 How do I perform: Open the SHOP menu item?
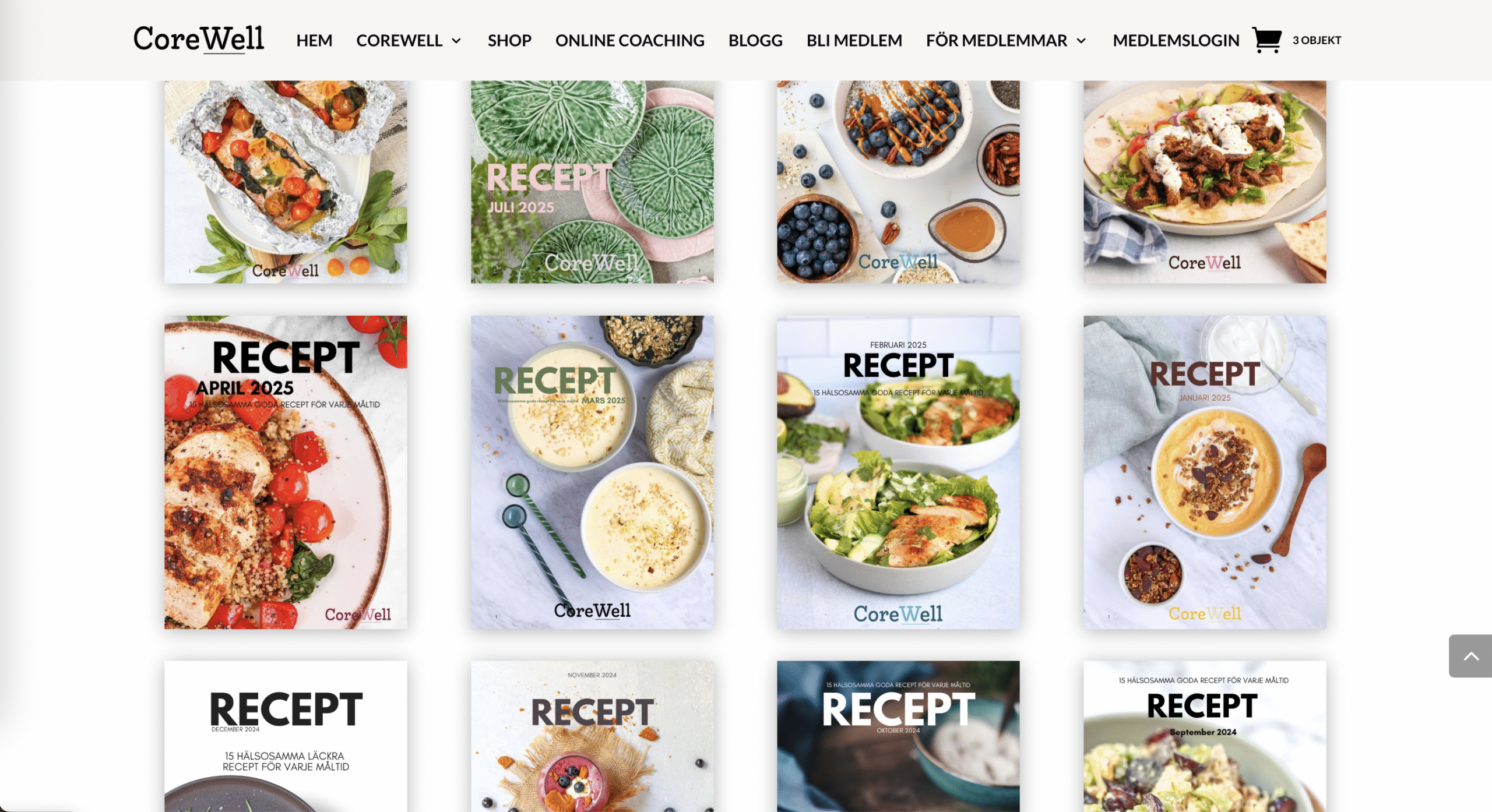coord(509,40)
